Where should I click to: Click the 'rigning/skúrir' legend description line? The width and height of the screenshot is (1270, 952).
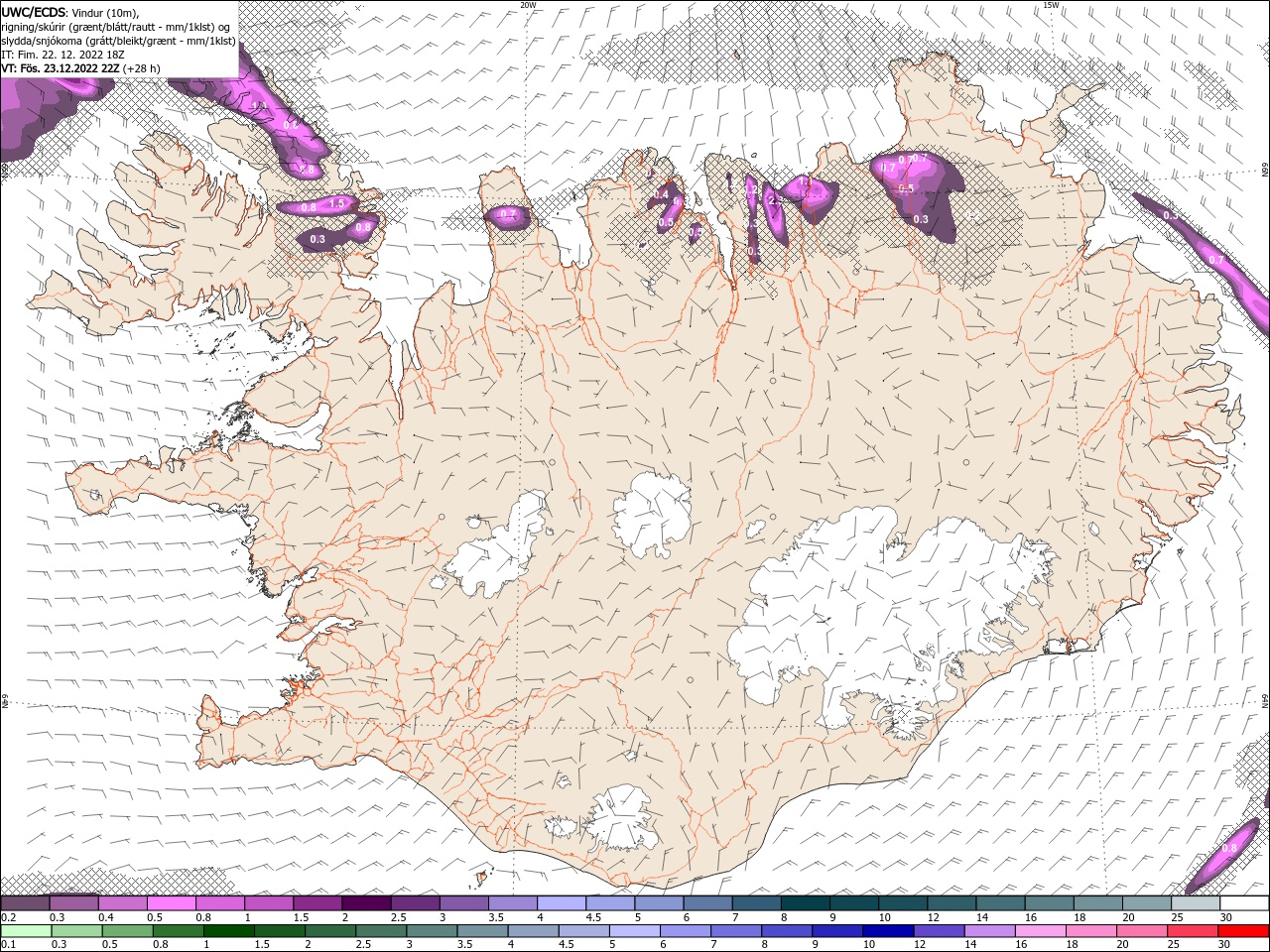[117, 27]
